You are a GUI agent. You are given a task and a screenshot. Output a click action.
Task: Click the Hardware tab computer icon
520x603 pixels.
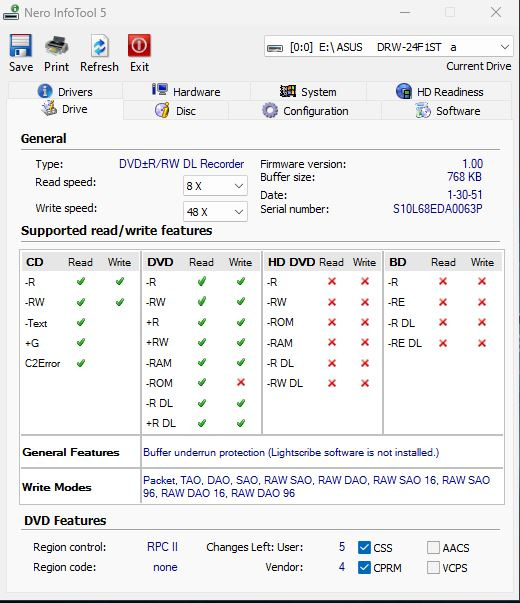pos(160,90)
